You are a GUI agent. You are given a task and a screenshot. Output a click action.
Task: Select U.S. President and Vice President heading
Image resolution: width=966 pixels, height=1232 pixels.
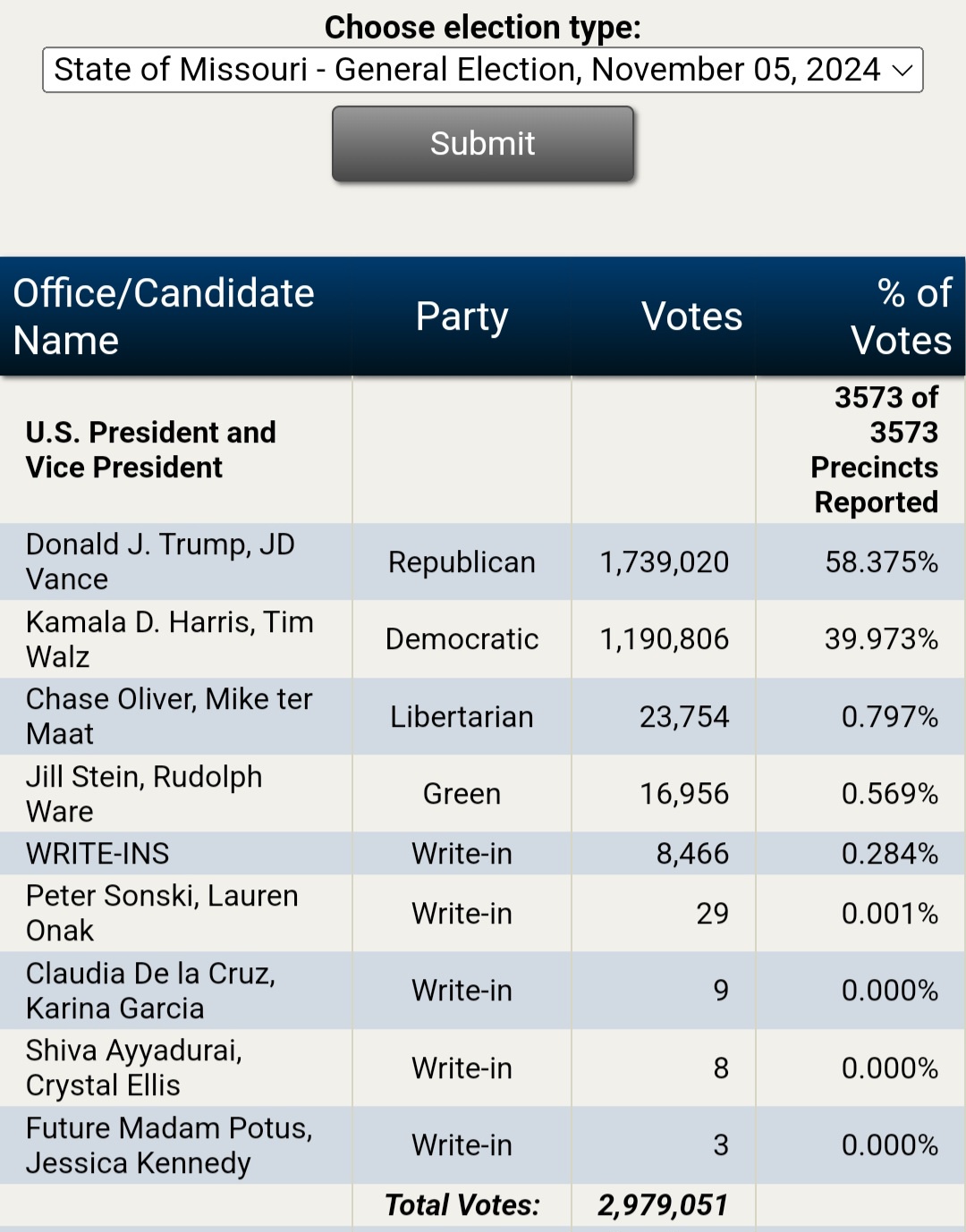pos(151,450)
